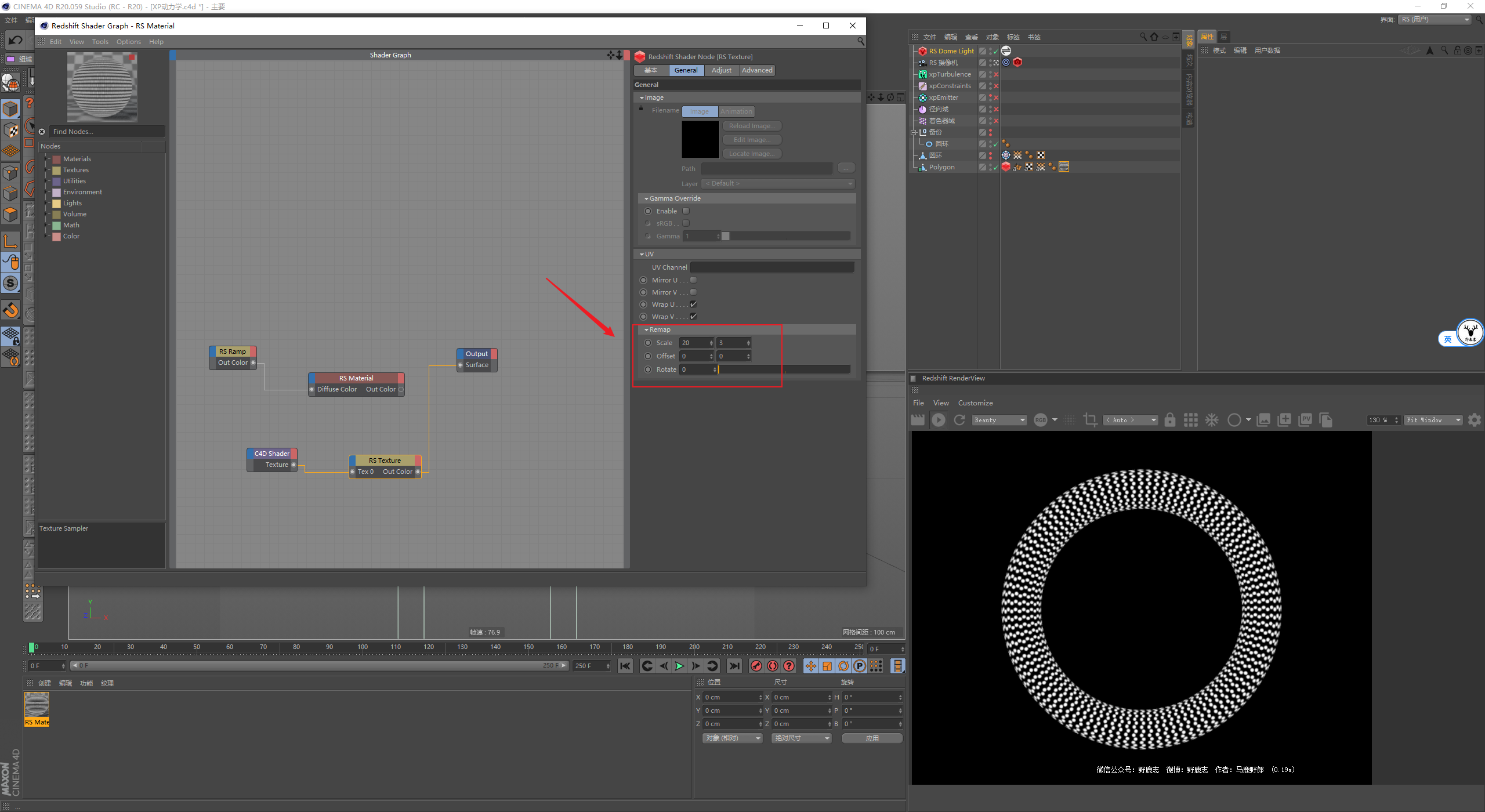Tick the Mirror V checkbox
This screenshot has height=812, width=1485.
(x=693, y=292)
